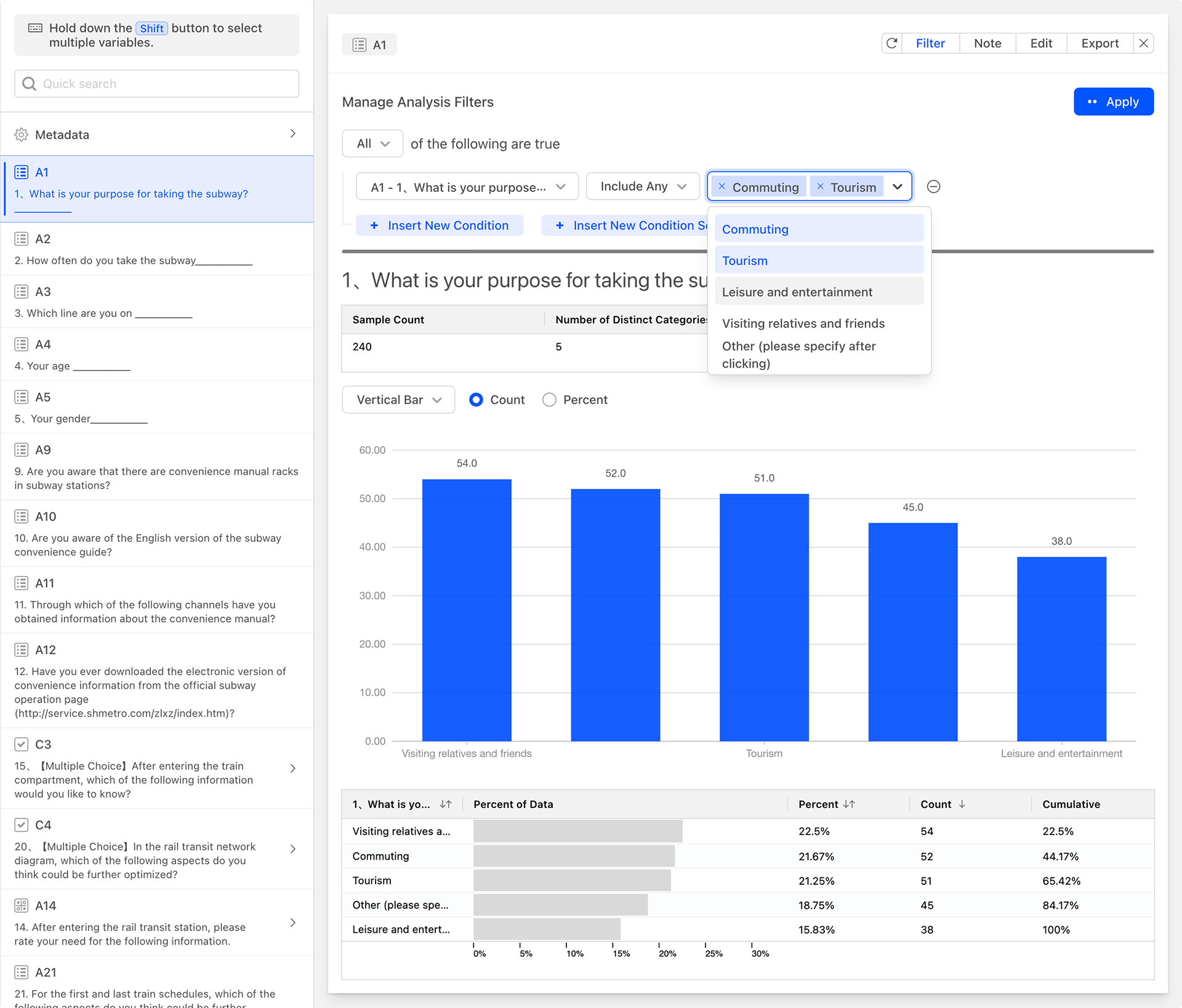Click the 84.17% cumulative value cell
Screen dimensions: 1182x1008
coord(1060,905)
